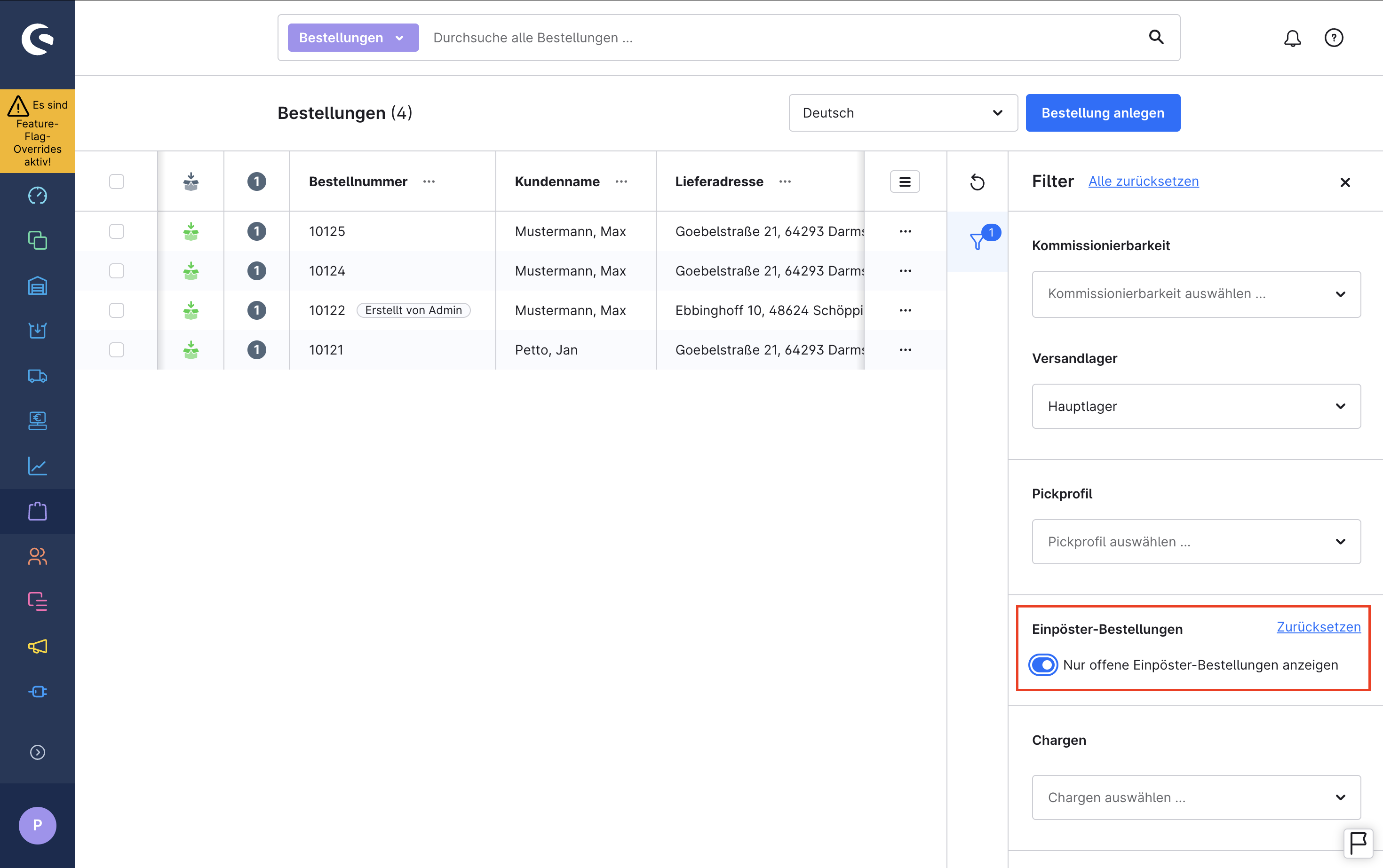Viewport: 1383px width, 868px height.
Task: Tick the checkbox for order 10125
Action: (x=117, y=231)
